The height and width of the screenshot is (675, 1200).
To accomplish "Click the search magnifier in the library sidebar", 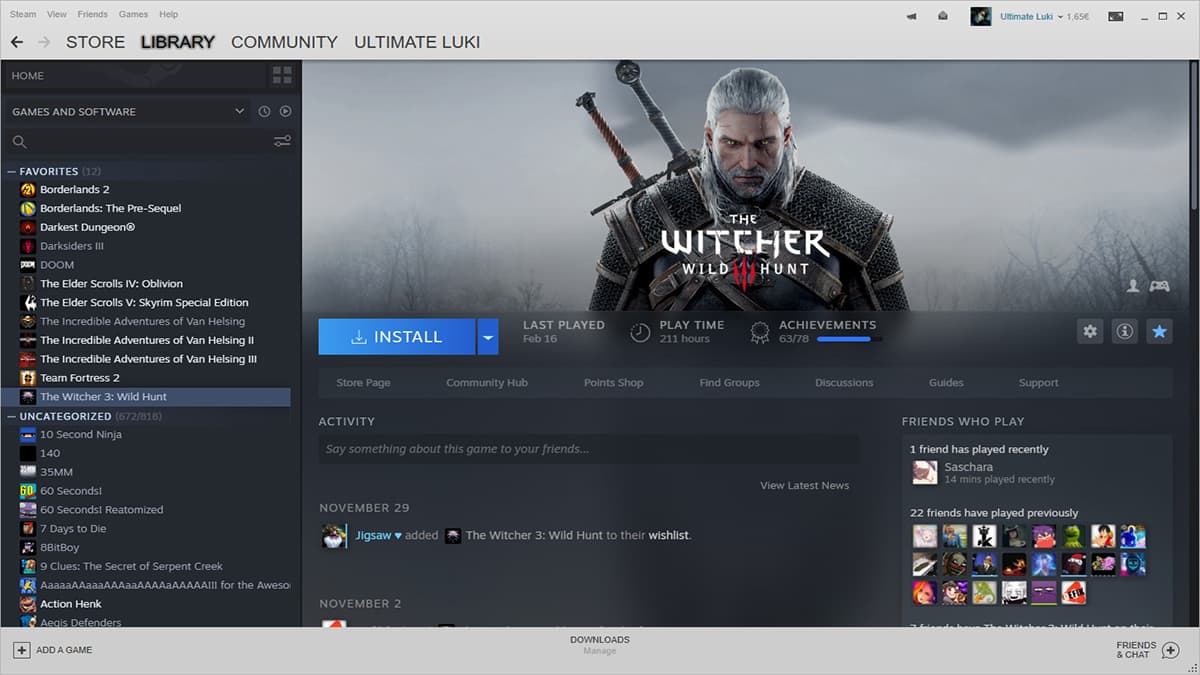I will (21, 141).
